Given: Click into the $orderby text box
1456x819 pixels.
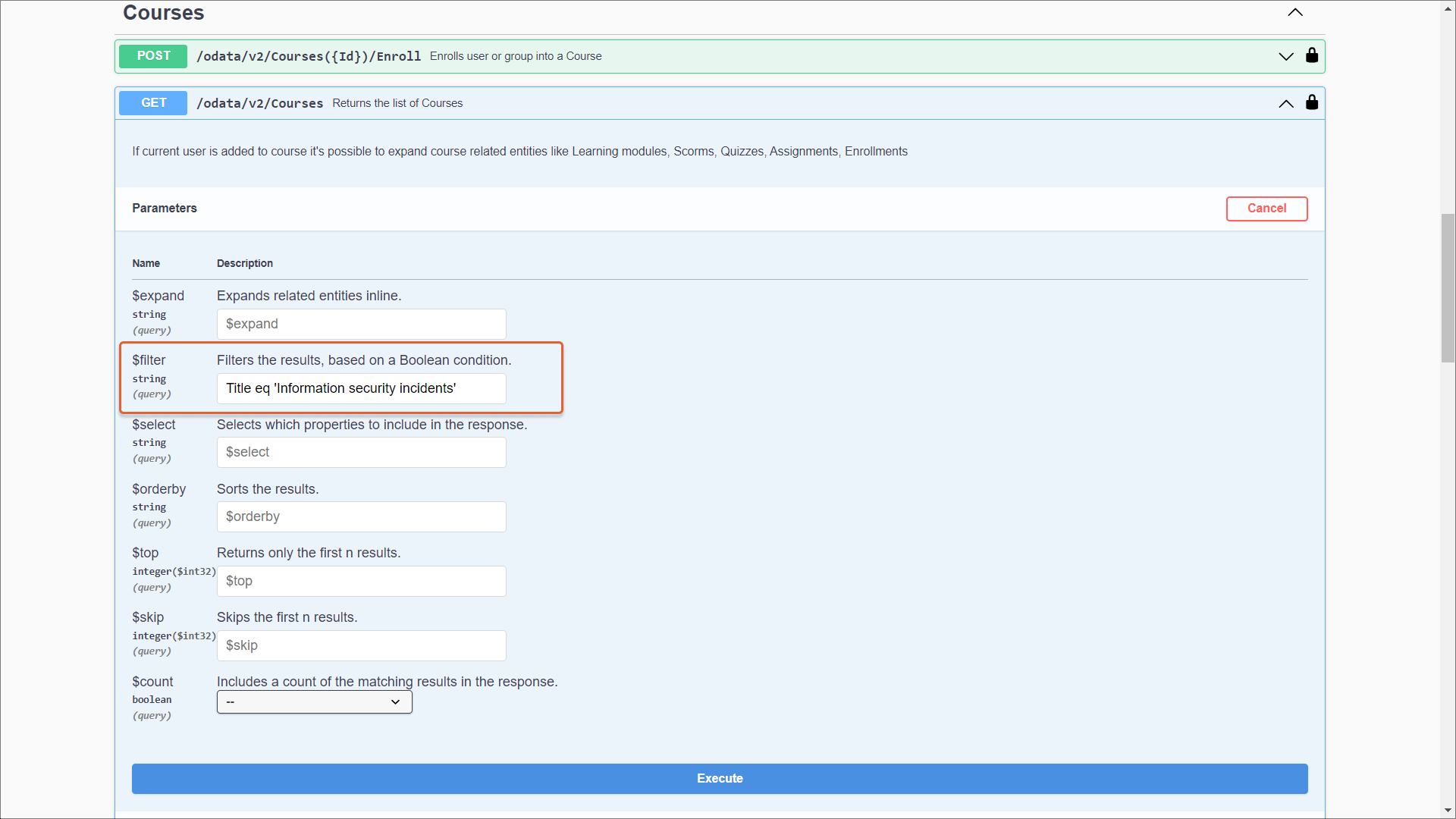Looking at the screenshot, I should (361, 516).
